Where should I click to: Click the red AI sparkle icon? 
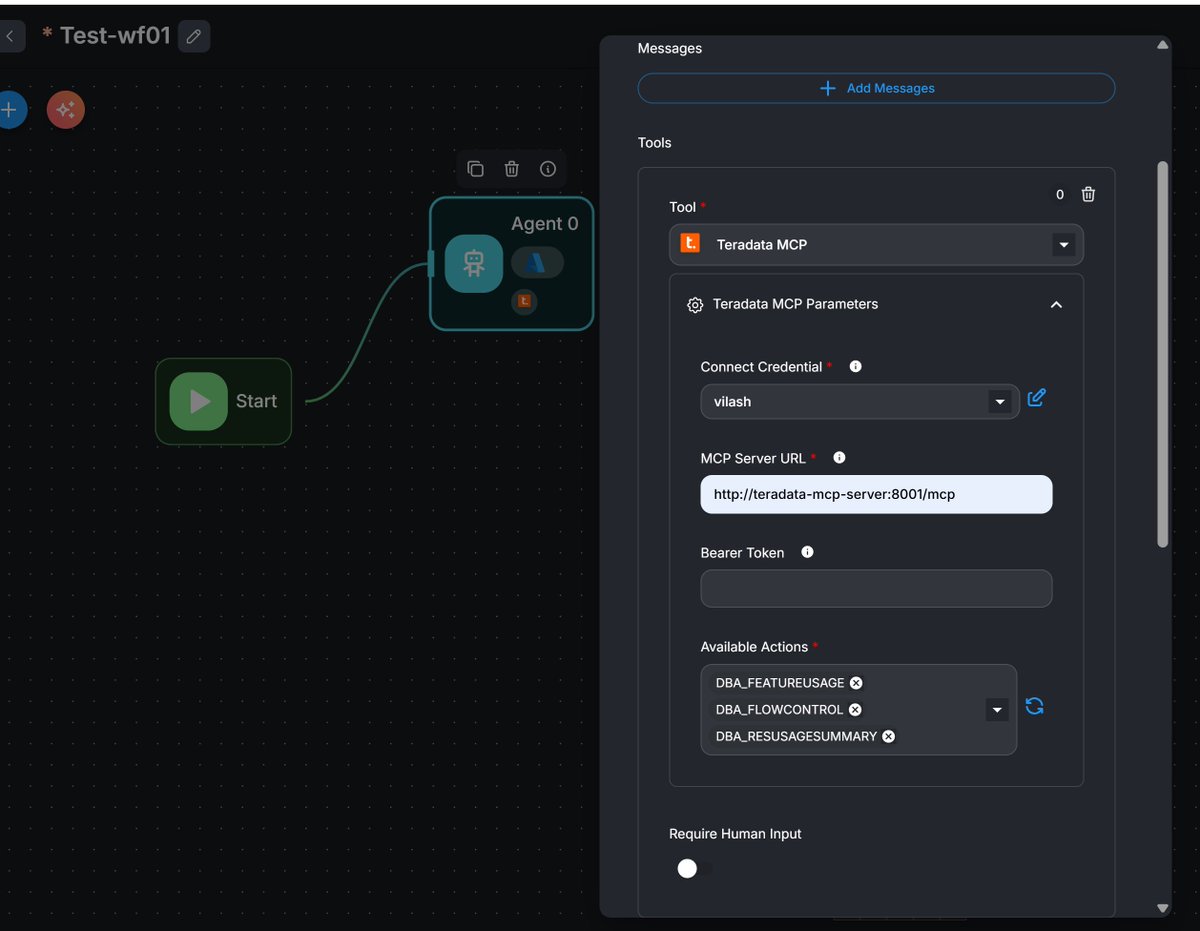pos(66,110)
